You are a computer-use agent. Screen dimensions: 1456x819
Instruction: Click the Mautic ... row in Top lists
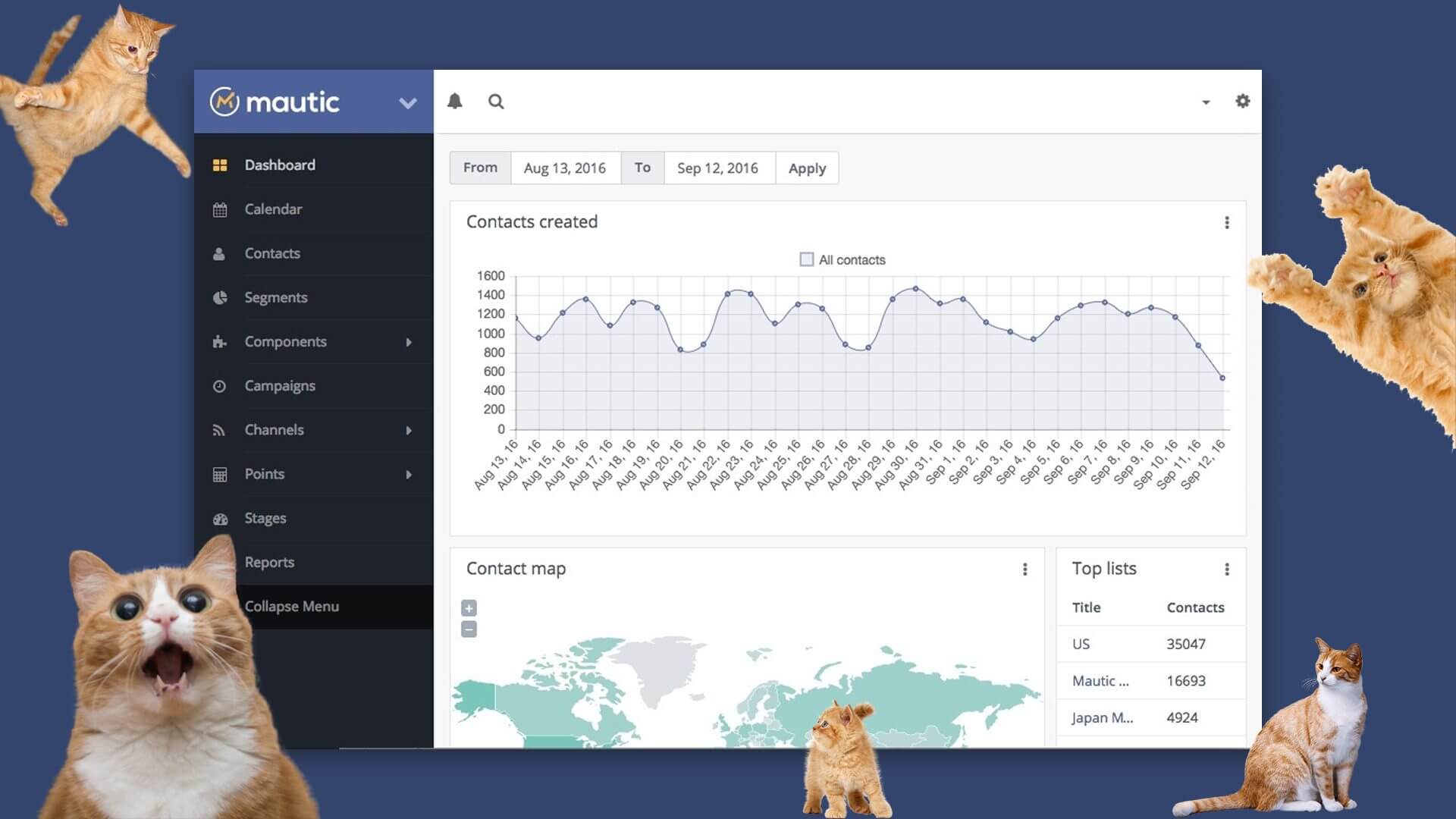[x=1151, y=681]
